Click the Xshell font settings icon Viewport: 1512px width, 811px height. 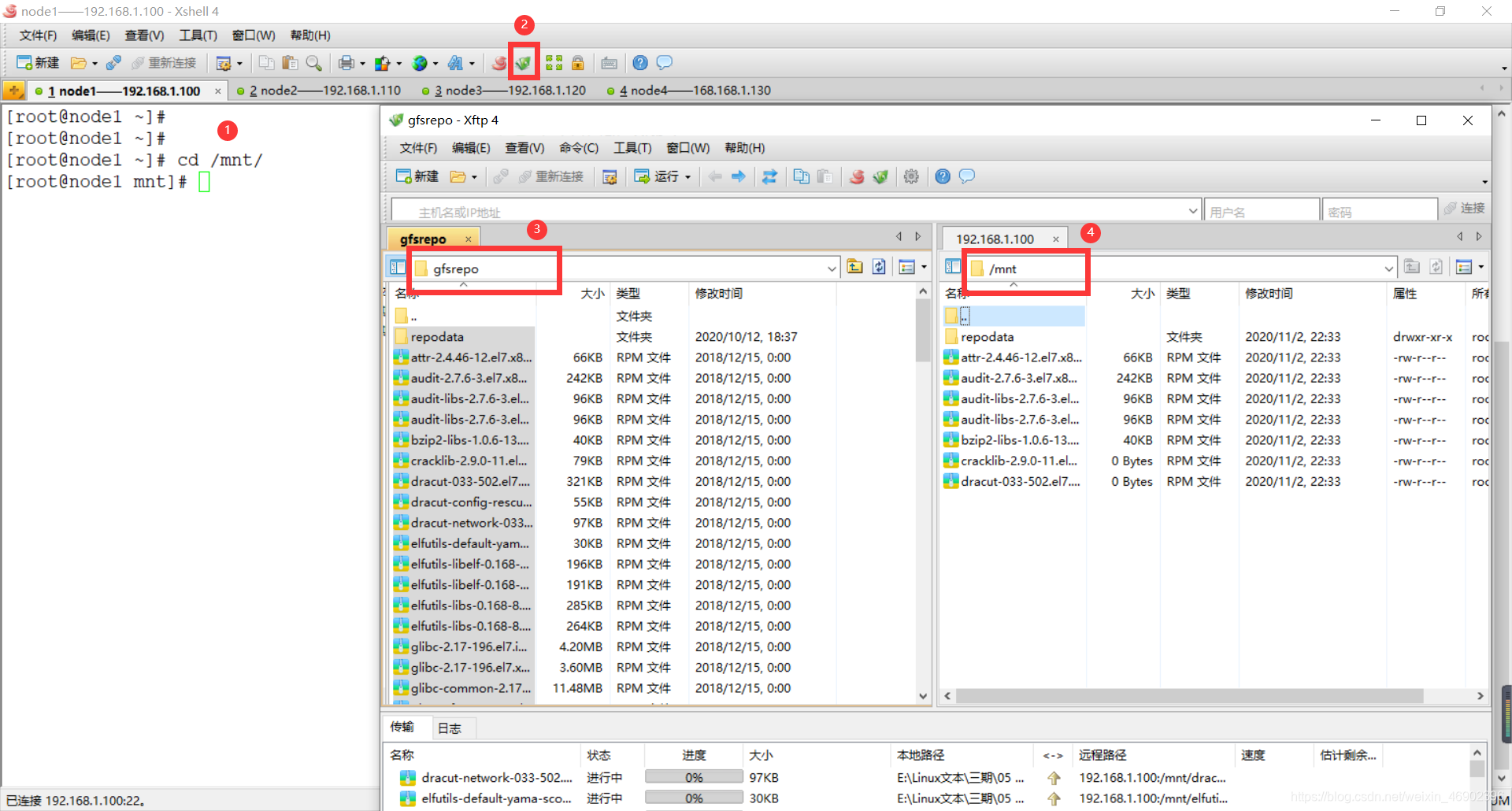tap(456, 63)
